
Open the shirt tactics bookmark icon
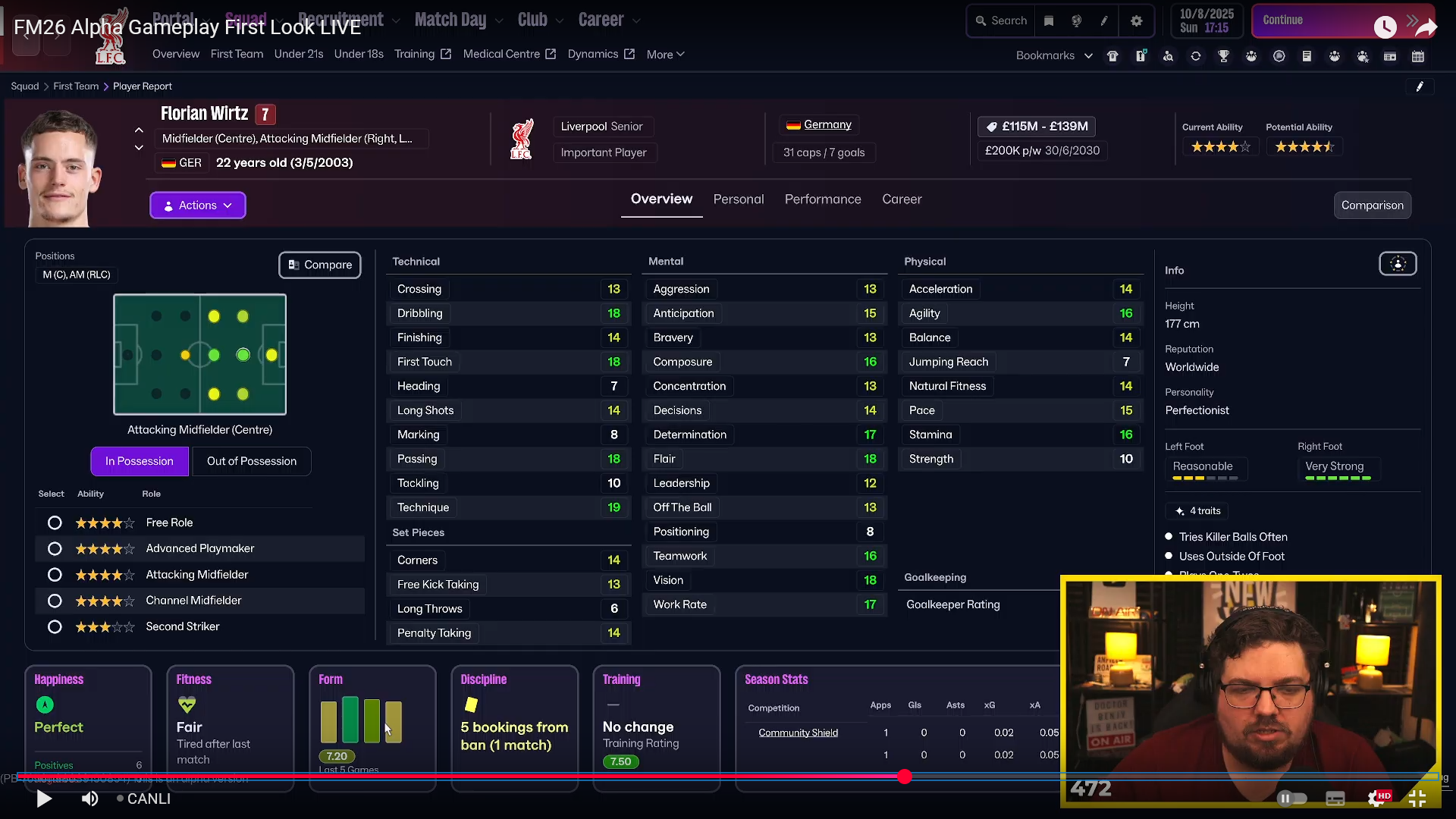click(x=1112, y=56)
